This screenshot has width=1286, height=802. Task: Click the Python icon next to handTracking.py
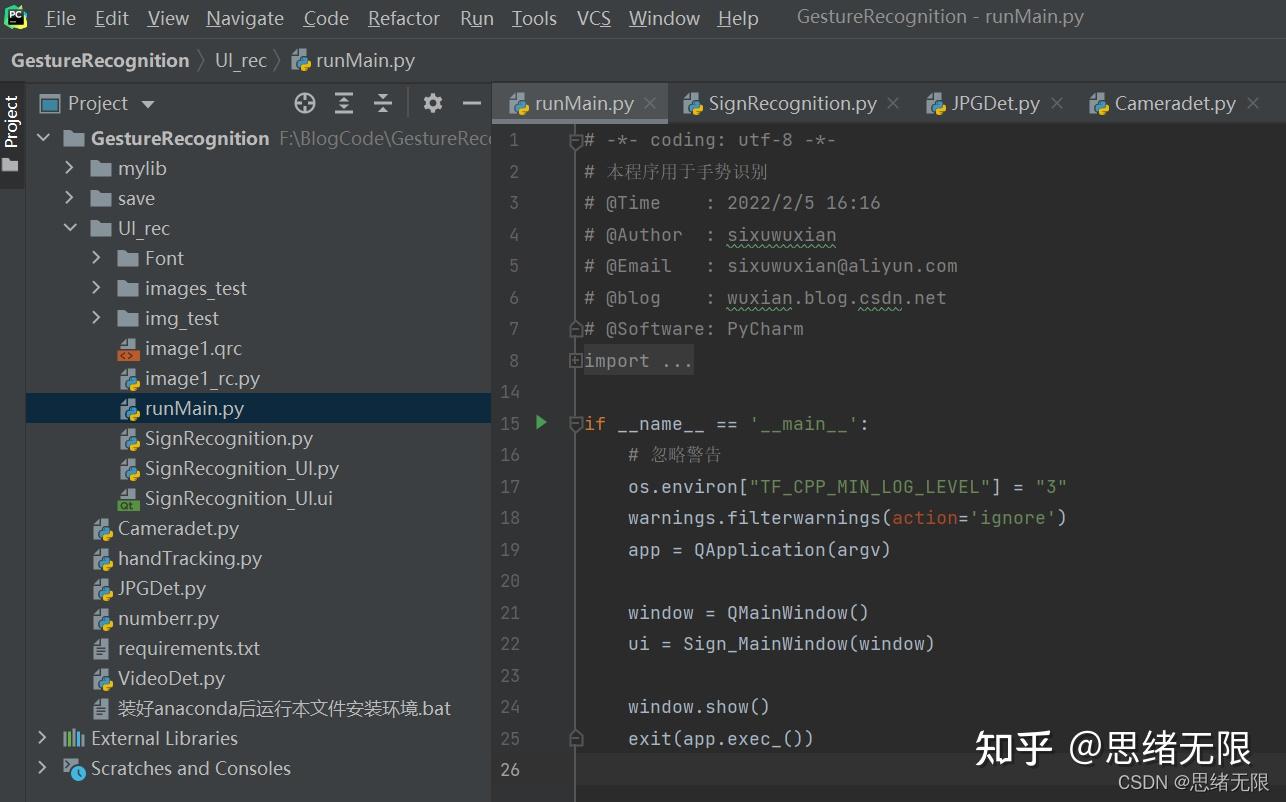[101, 559]
